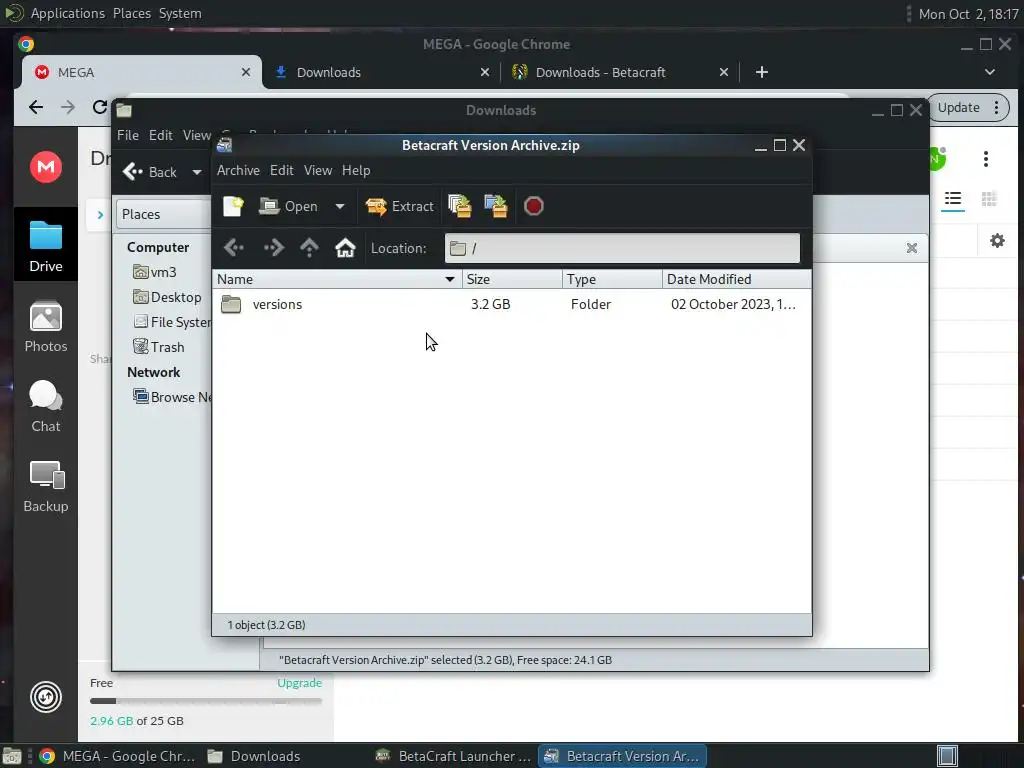The width and height of the screenshot is (1024, 768).
Task: Open Drive in MEGA sidebar
Action: pyautogui.click(x=46, y=246)
